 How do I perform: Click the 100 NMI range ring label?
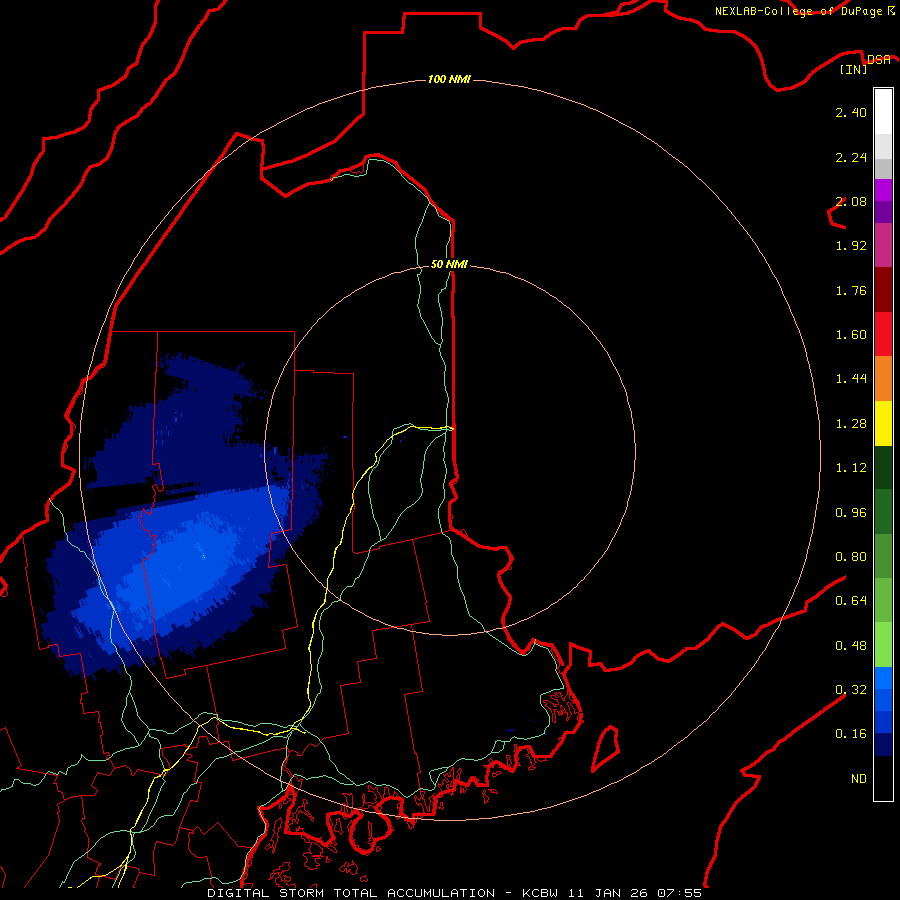pyautogui.click(x=449, y=79)
